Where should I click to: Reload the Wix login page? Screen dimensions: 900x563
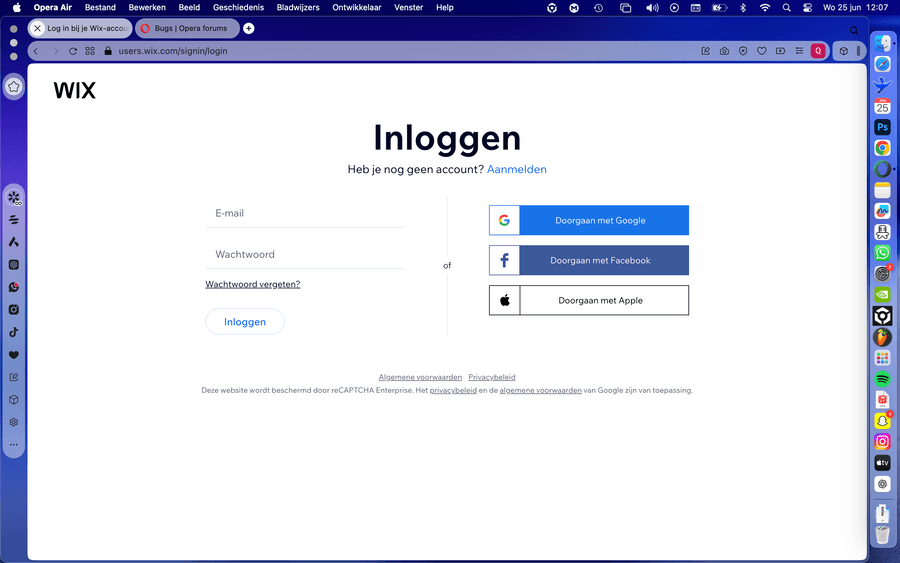pos(73,51)
